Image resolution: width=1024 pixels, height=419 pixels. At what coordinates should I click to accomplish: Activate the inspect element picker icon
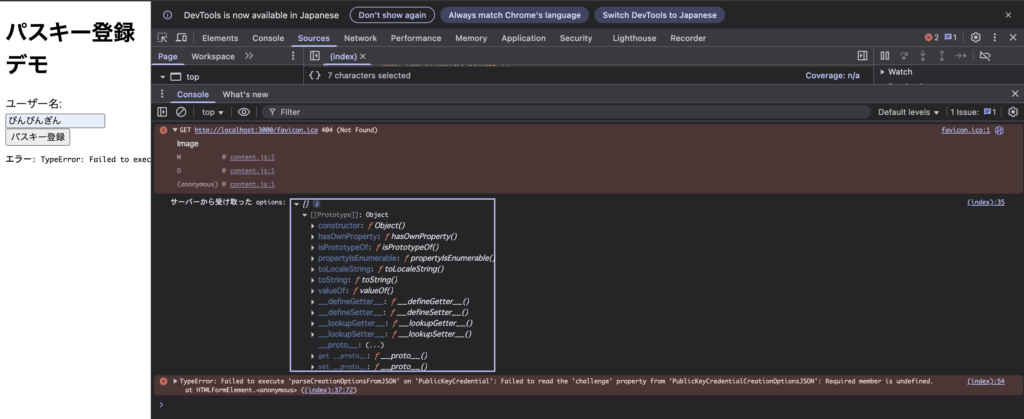click(162, 38)
